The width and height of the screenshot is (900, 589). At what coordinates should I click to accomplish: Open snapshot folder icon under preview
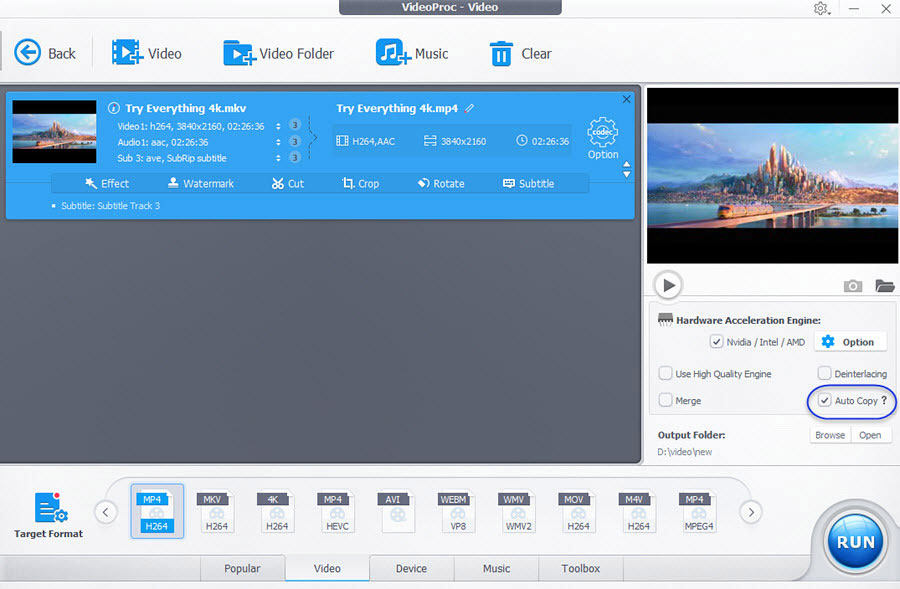point(885,285)
